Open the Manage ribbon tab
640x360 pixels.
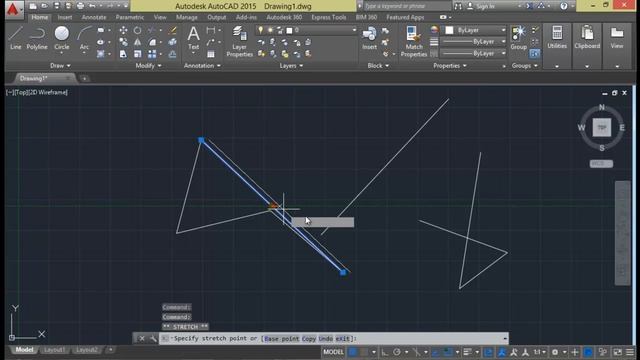[187, 17]
